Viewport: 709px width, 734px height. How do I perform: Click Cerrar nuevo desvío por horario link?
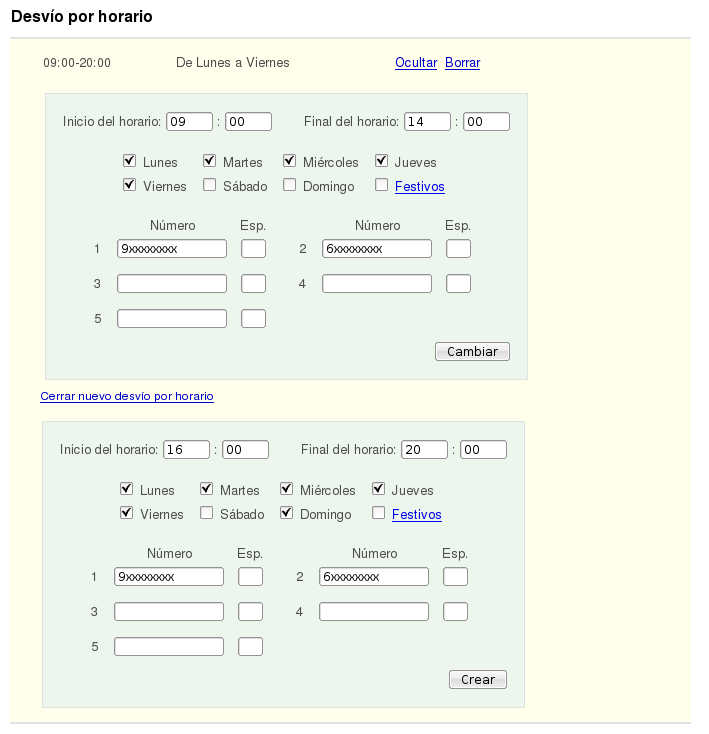[127, 396]
